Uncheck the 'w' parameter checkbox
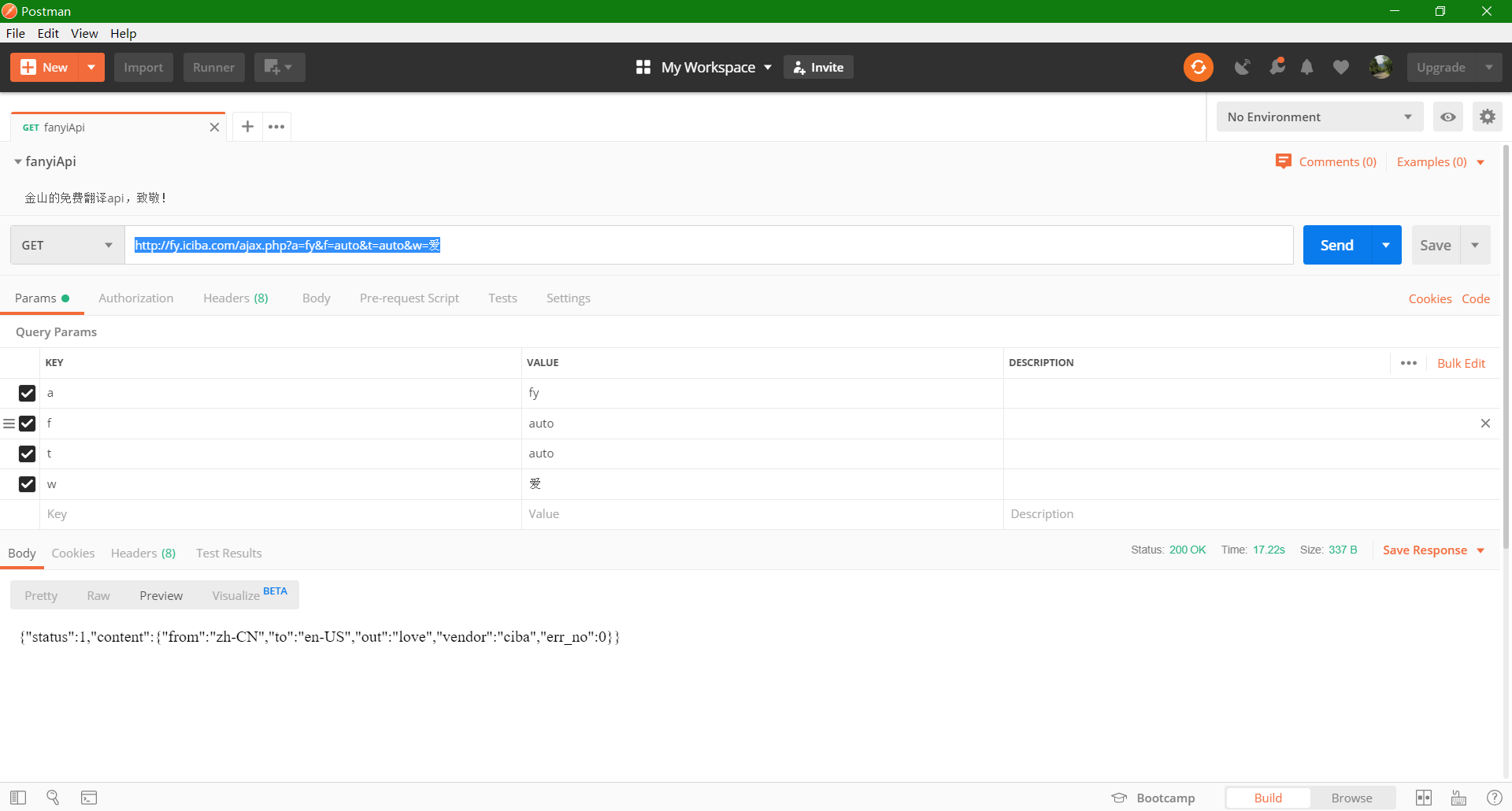 pos(27,484)
